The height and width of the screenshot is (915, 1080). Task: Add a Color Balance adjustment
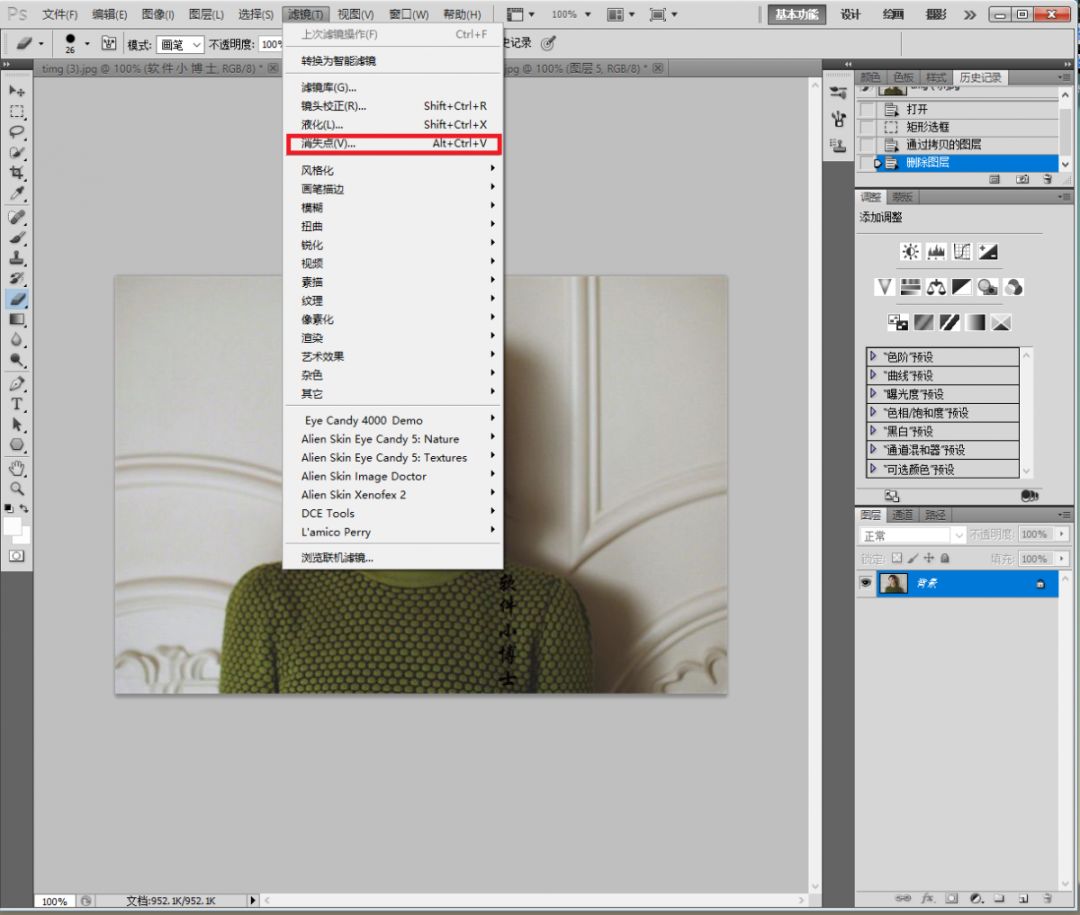pyautogui.click(x=936, y=287)
